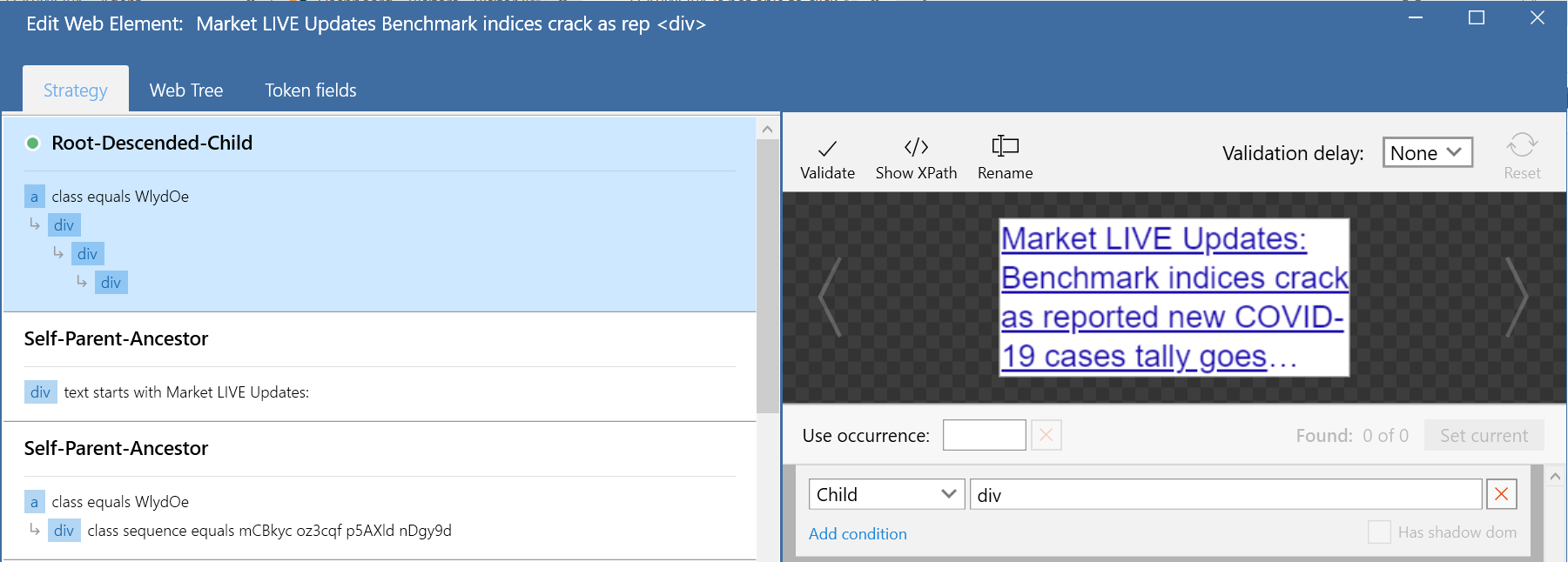This screenshot has width=1568, height=562.
Task: Select the text starts with Market LIVE strategy
Action: click(185, 392)
